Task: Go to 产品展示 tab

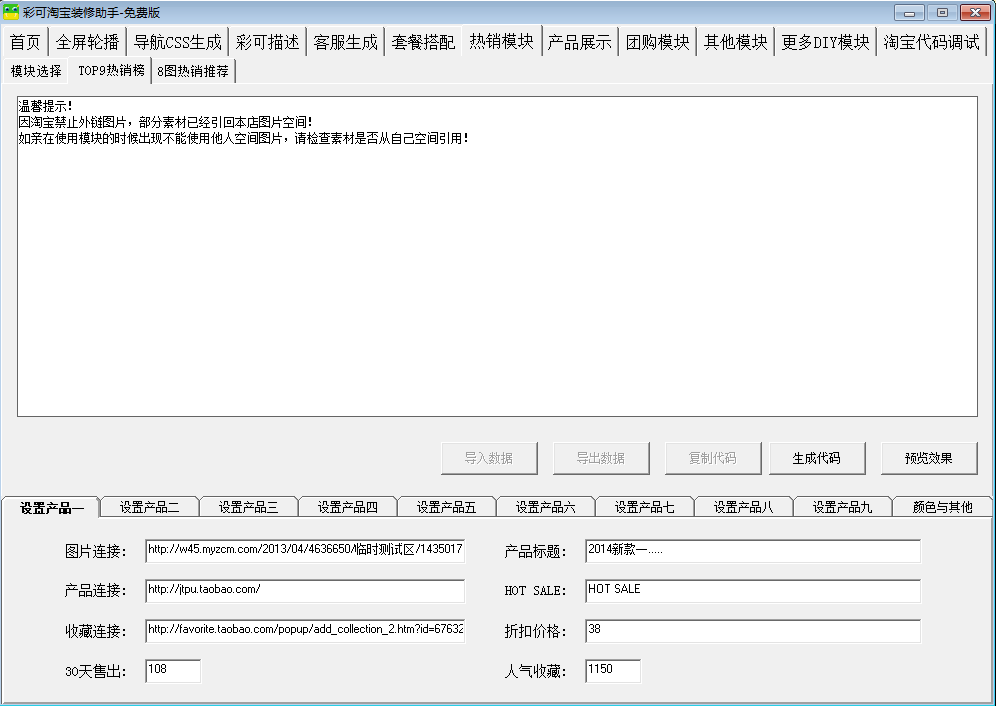Action: click(579, 42)
